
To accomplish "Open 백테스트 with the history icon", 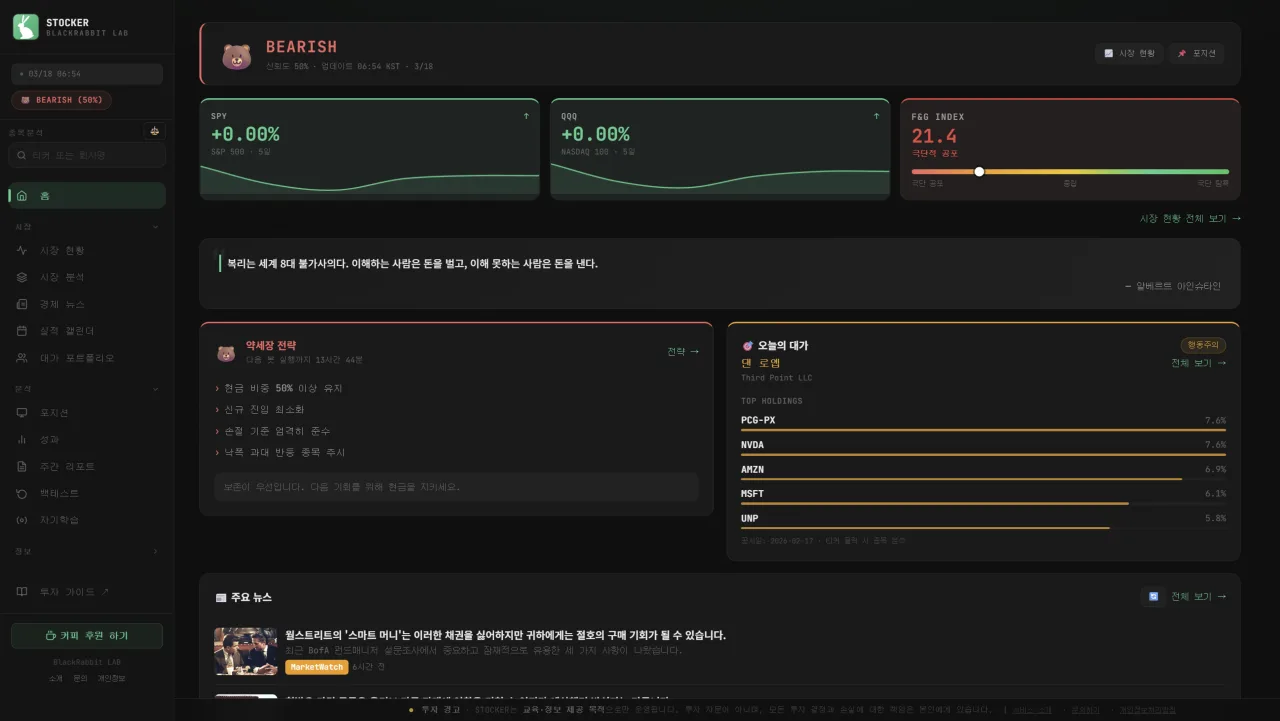I will tap(21, 493).
